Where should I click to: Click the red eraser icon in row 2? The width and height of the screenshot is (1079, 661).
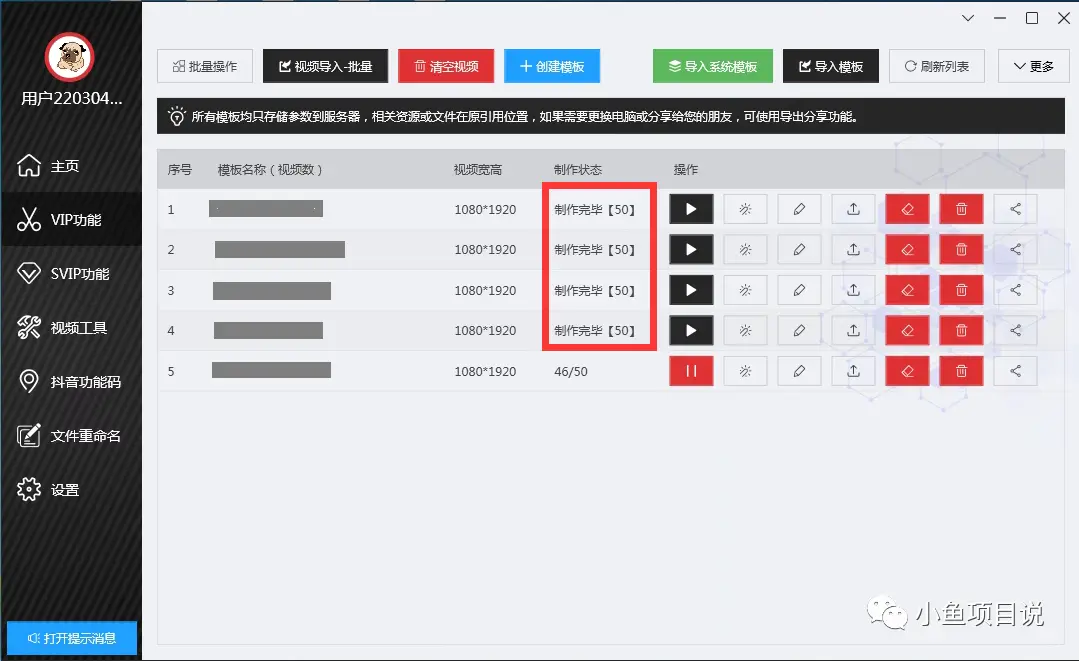coord(908,250)
